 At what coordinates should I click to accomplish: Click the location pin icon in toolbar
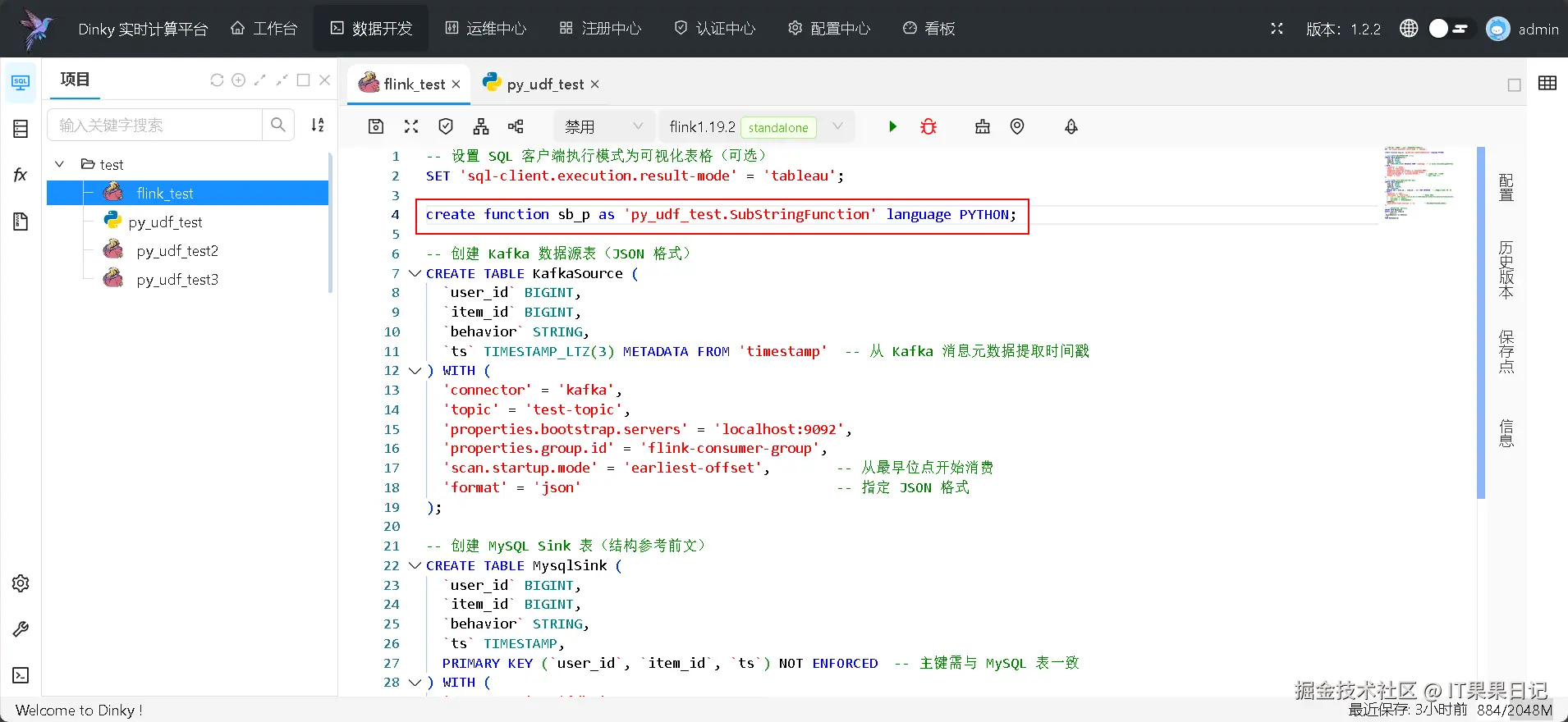[x=1017, y=126]
